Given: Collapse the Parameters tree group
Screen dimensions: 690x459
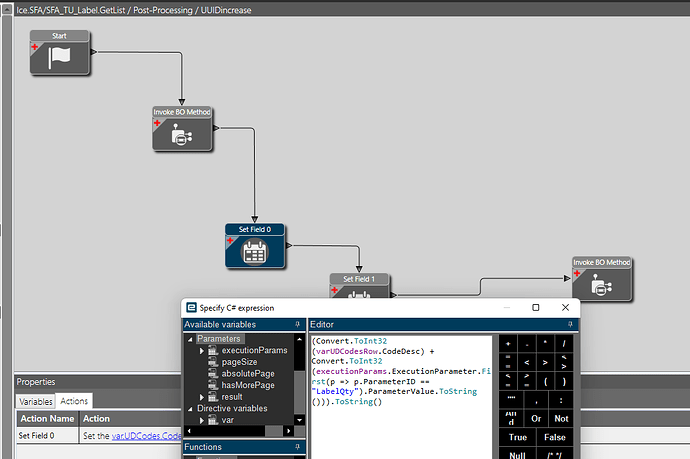Looking at the screenshot, I should coord(190,339).
